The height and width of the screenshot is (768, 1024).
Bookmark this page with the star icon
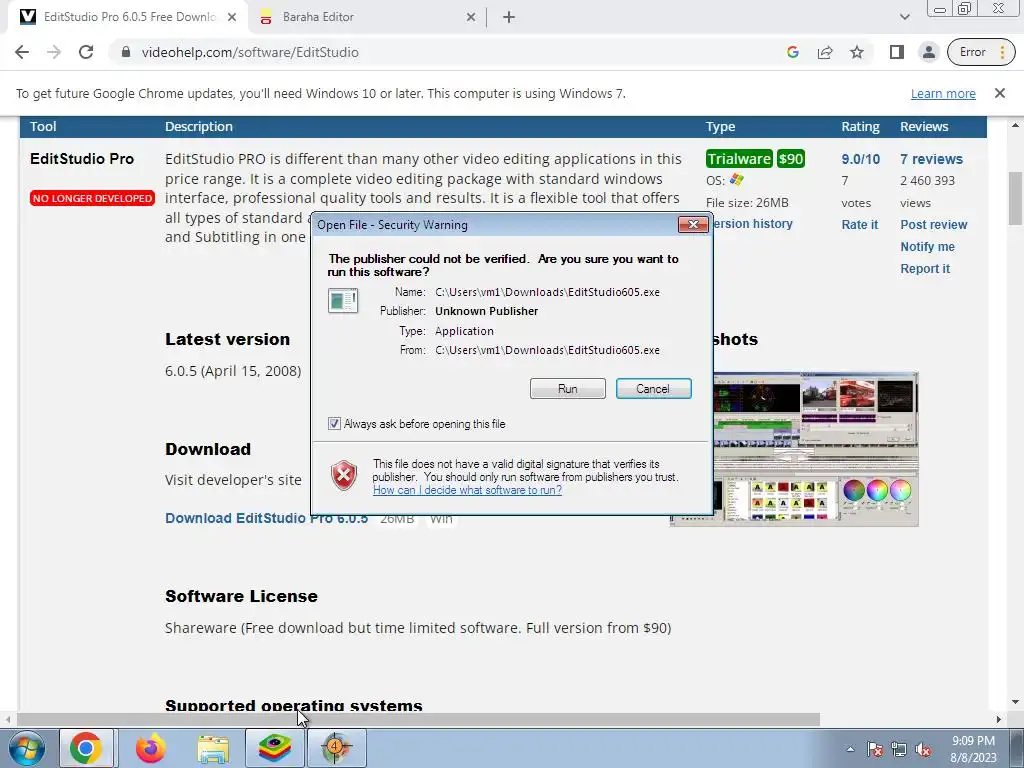857,52
